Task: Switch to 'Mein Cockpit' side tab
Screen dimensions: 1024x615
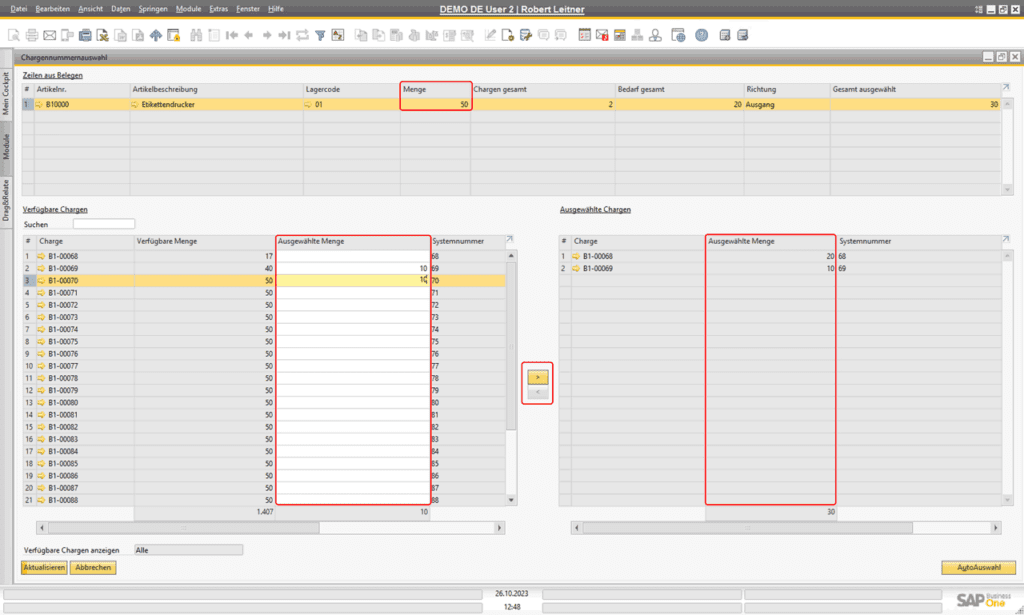Action: click(x=6, y=93)
